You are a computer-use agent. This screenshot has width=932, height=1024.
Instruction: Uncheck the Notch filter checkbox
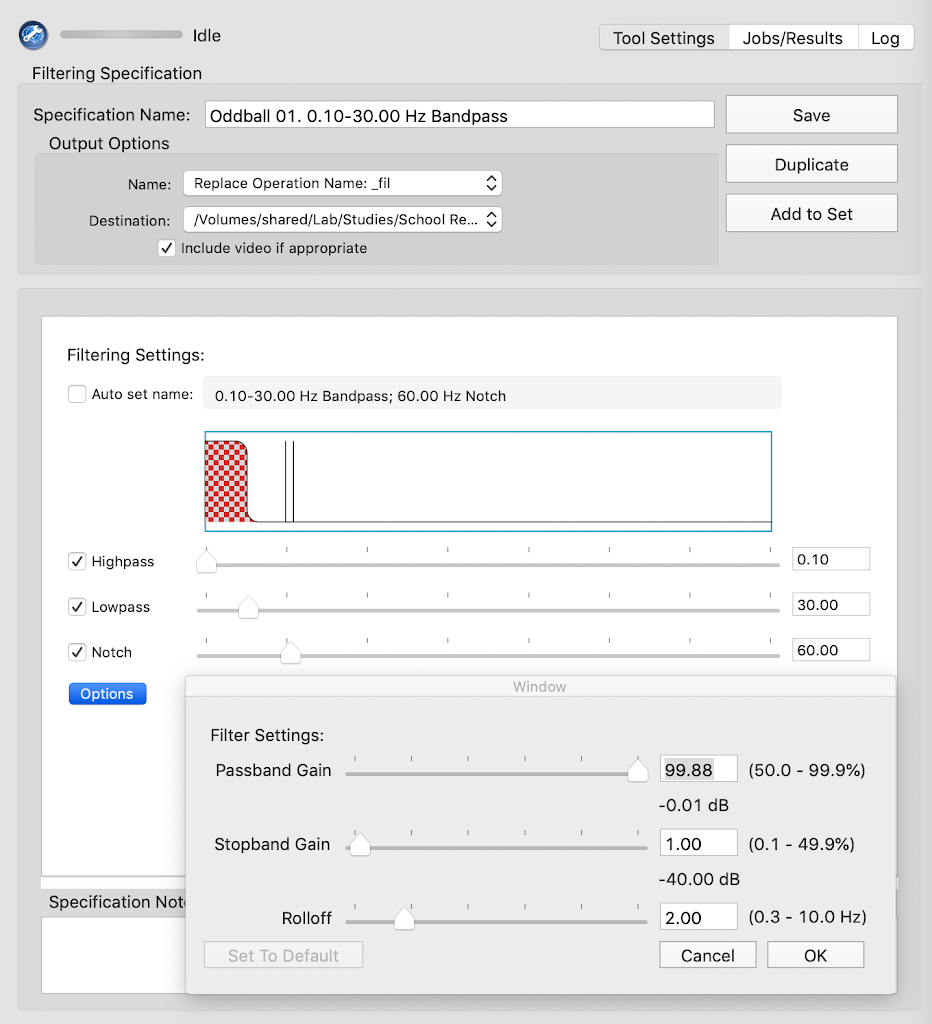(x=77, y=652)
